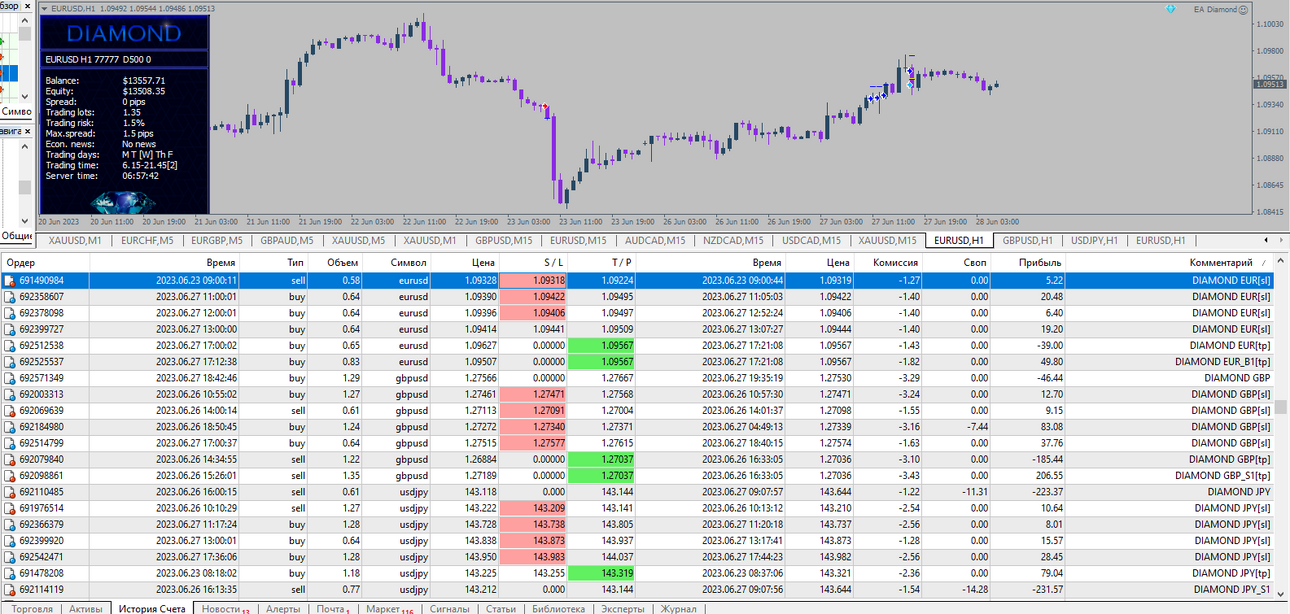Click the order icon of row 692069639
This screenshot has width=1290, height=614.
[x=11, y=410]
